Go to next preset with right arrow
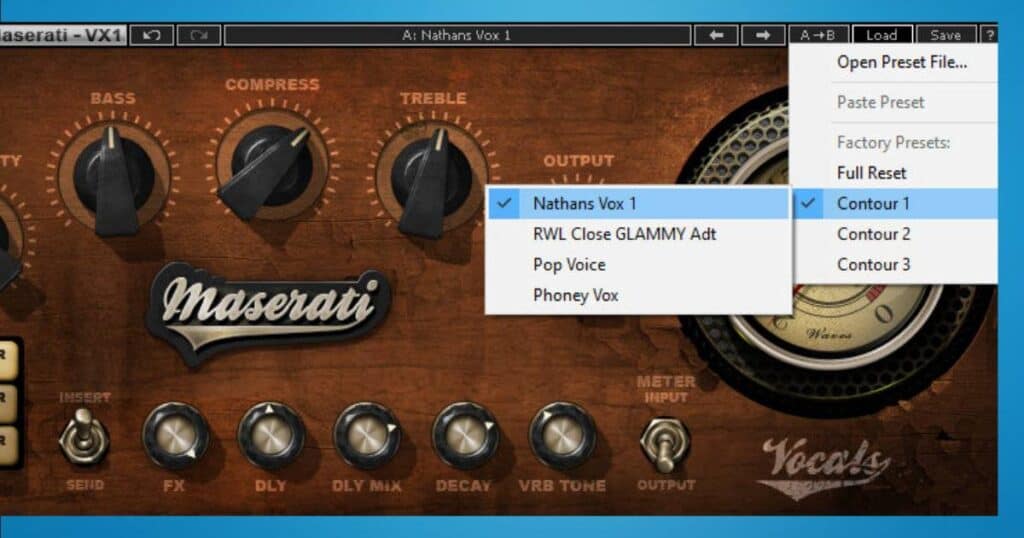This screenshot has height=538, width=1024. pos(763,35)
